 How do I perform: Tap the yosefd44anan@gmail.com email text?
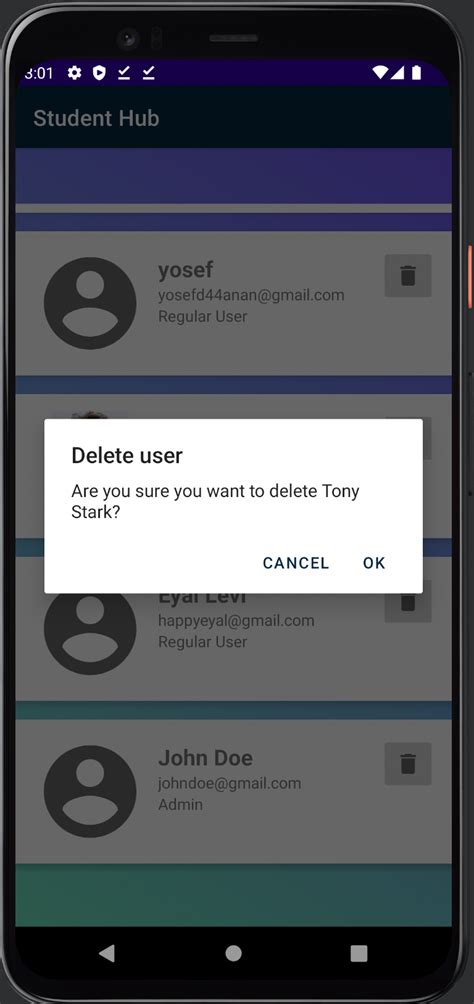[251, 295]
